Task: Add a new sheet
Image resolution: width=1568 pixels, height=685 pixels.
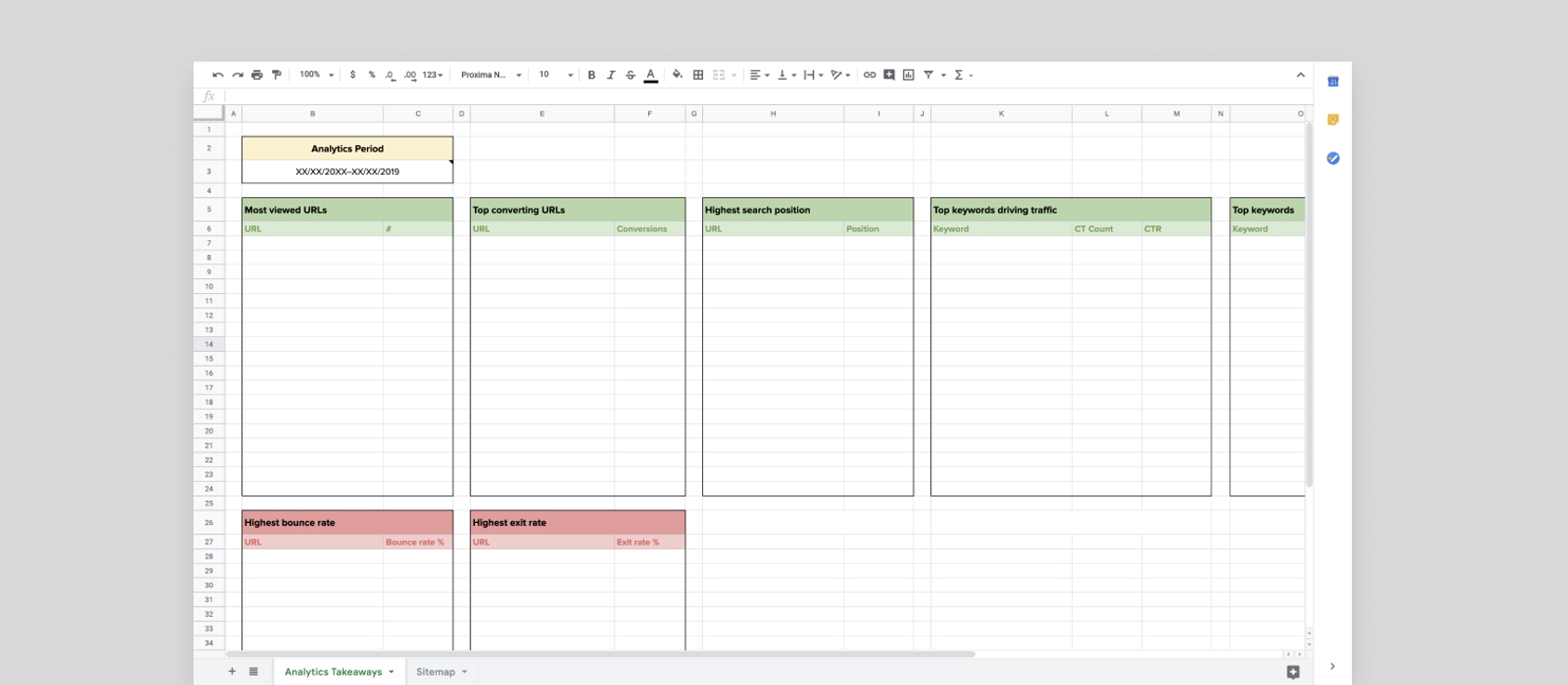Action: pyautogui.click(x=232, y=671)
